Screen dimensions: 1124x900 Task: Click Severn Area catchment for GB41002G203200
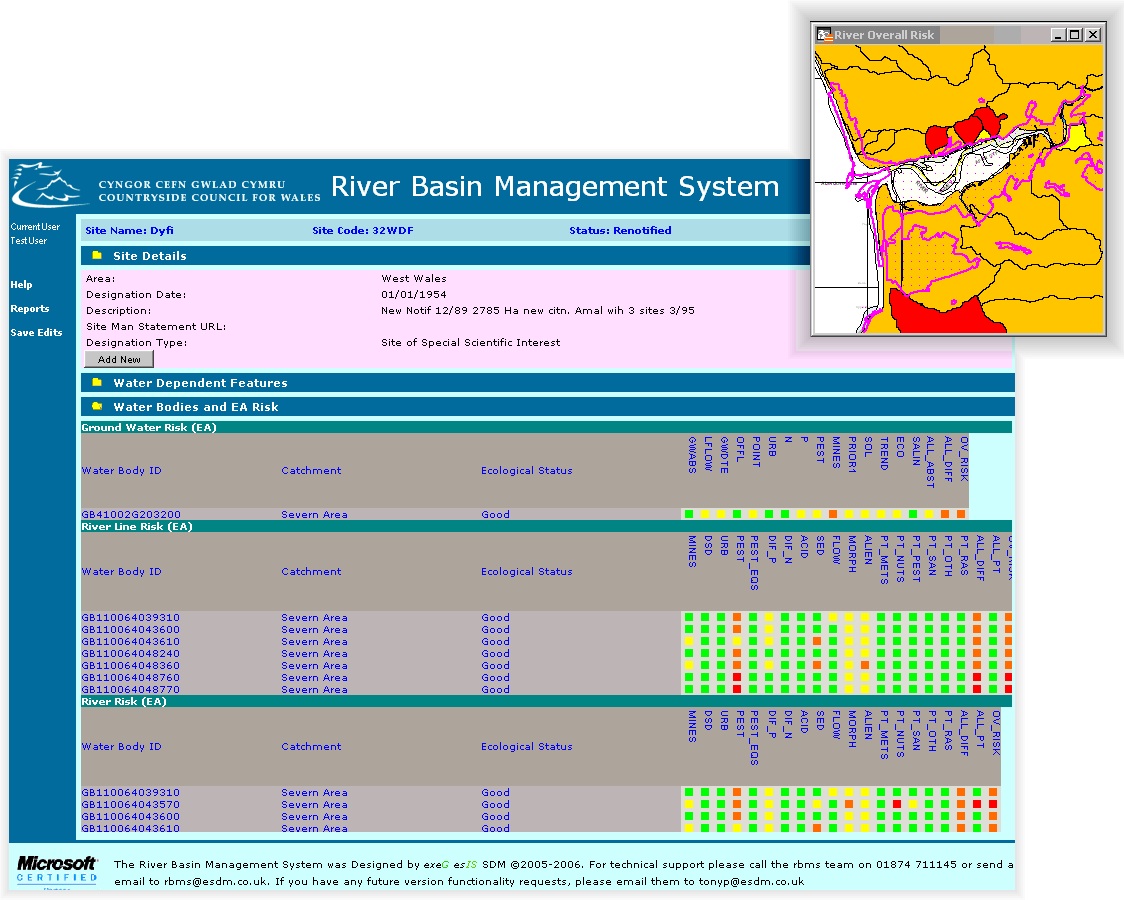pos(314,514)
